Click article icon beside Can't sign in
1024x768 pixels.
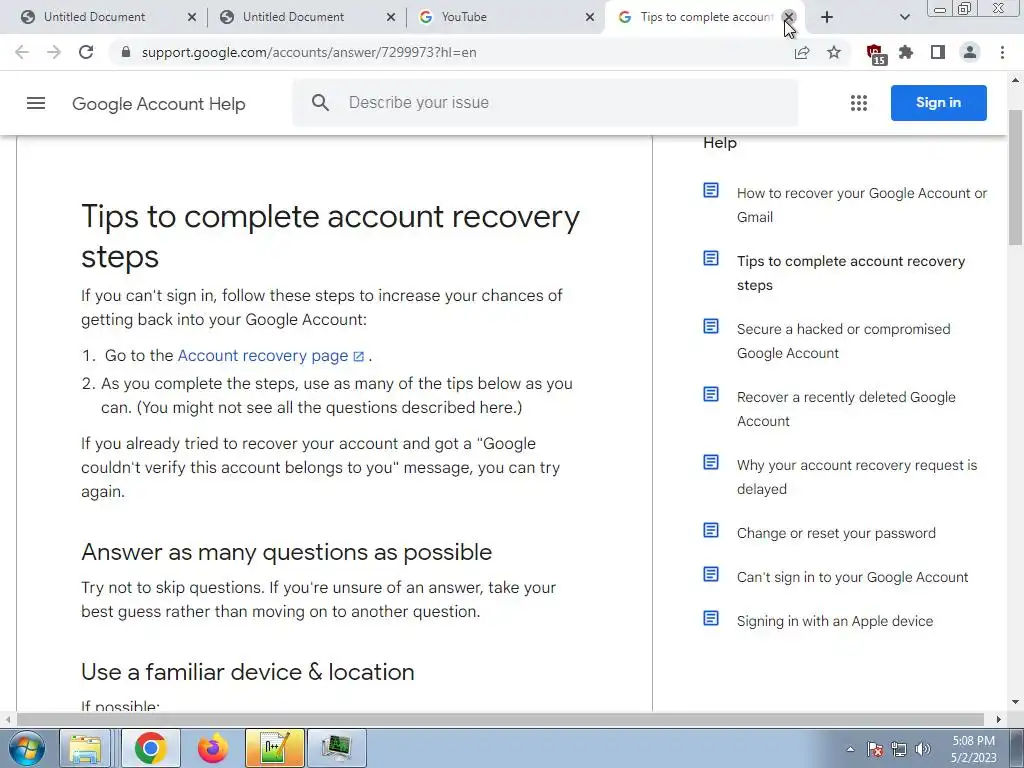point(711,574)
